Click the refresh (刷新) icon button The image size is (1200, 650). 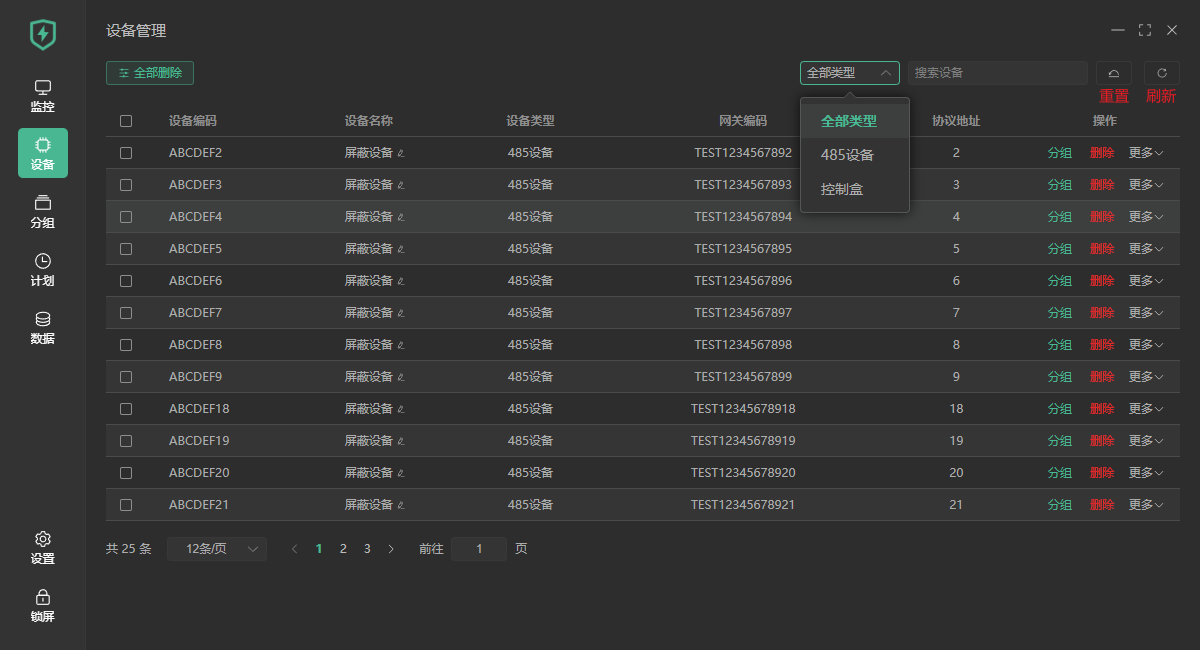[1162, 73]
